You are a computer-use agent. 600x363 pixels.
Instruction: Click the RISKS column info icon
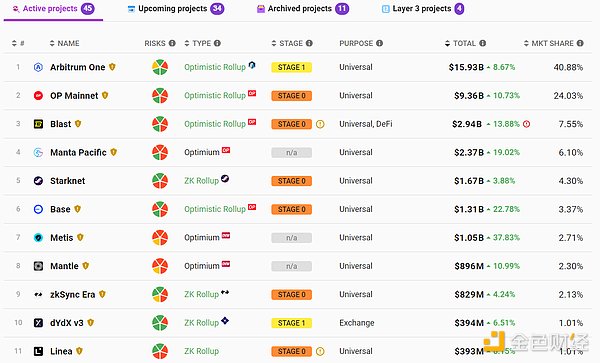[172, 43]
